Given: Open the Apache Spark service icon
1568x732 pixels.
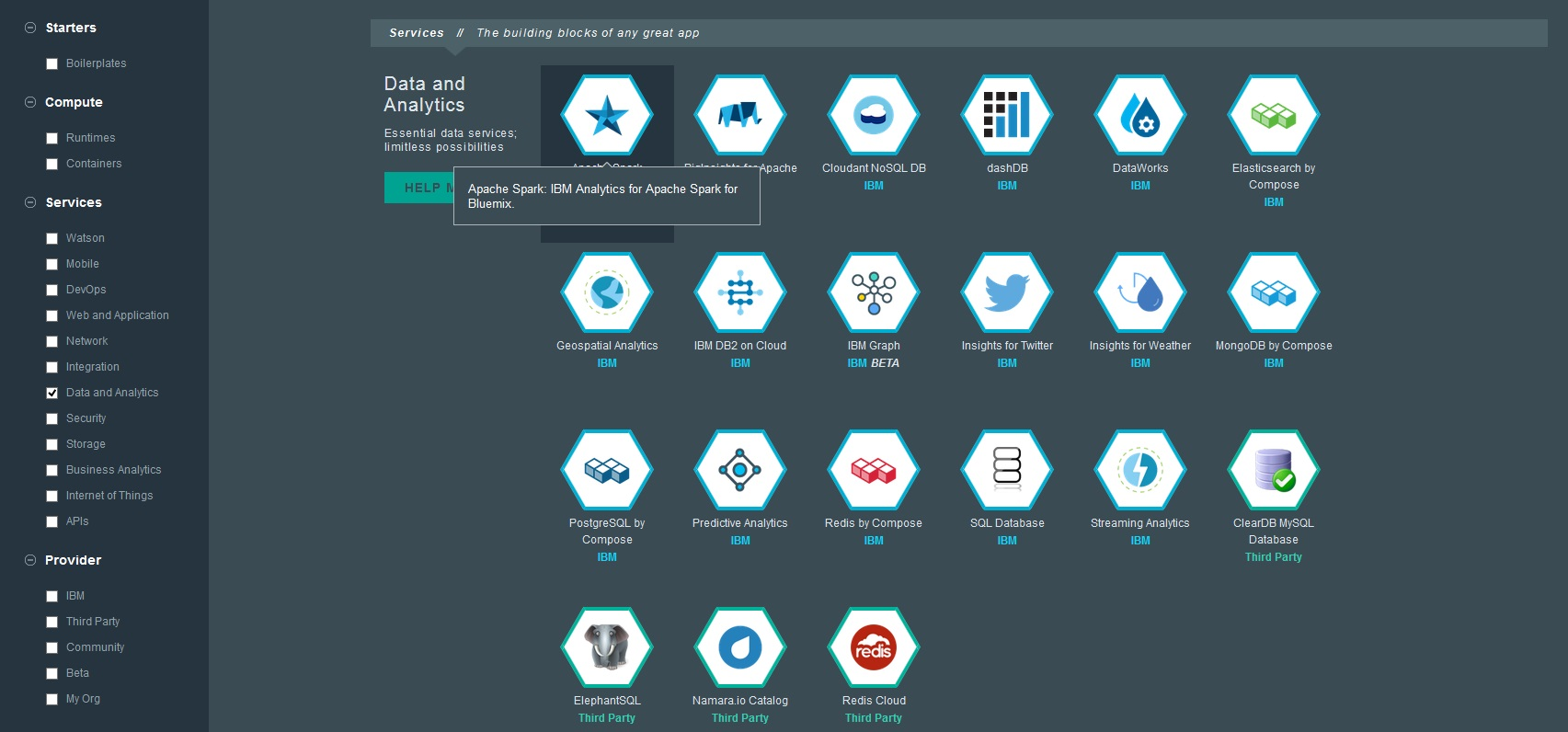Looking at the screenshot, I should (607, 116).
